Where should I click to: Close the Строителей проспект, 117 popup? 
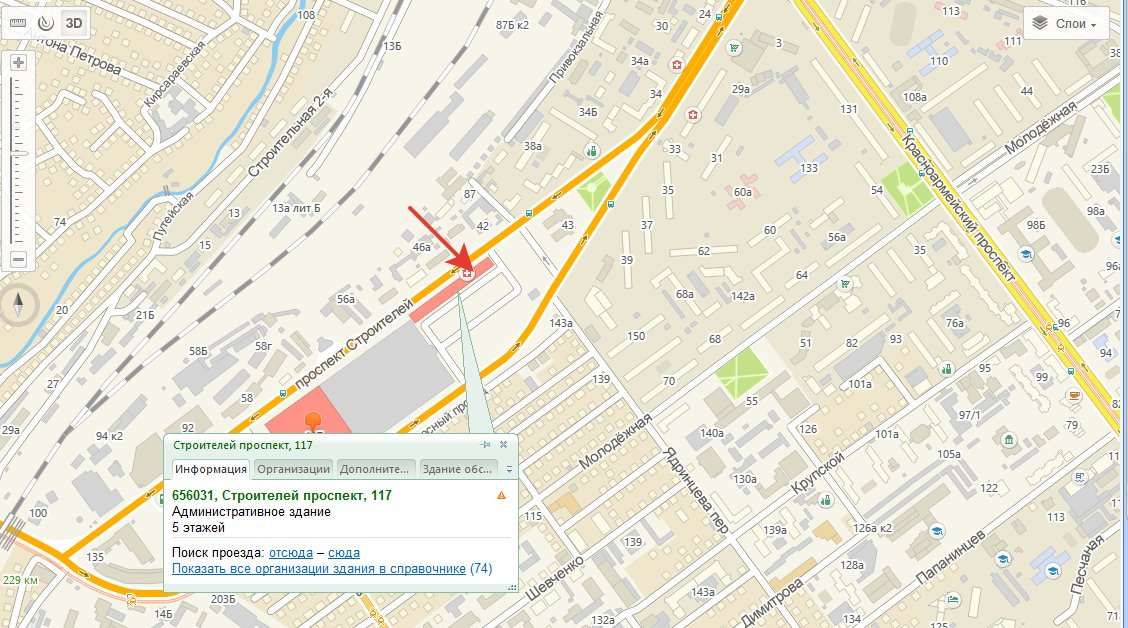504,445
